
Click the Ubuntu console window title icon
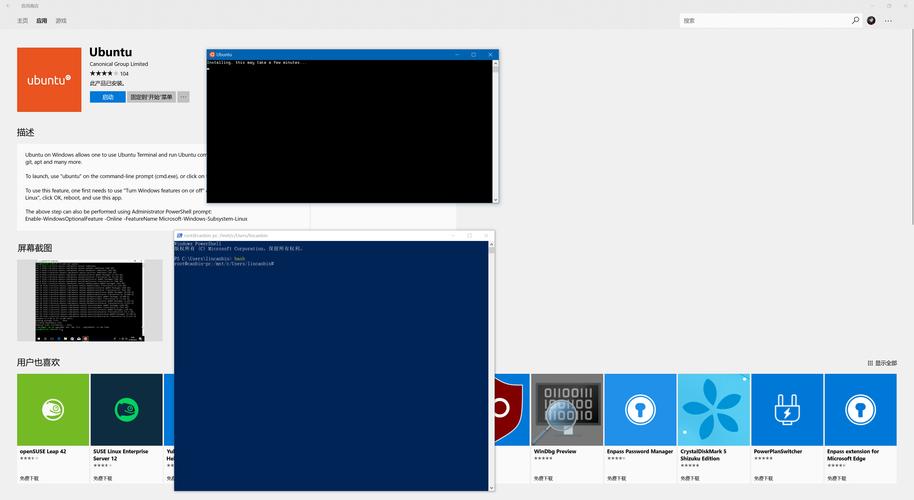coord(212,55)
